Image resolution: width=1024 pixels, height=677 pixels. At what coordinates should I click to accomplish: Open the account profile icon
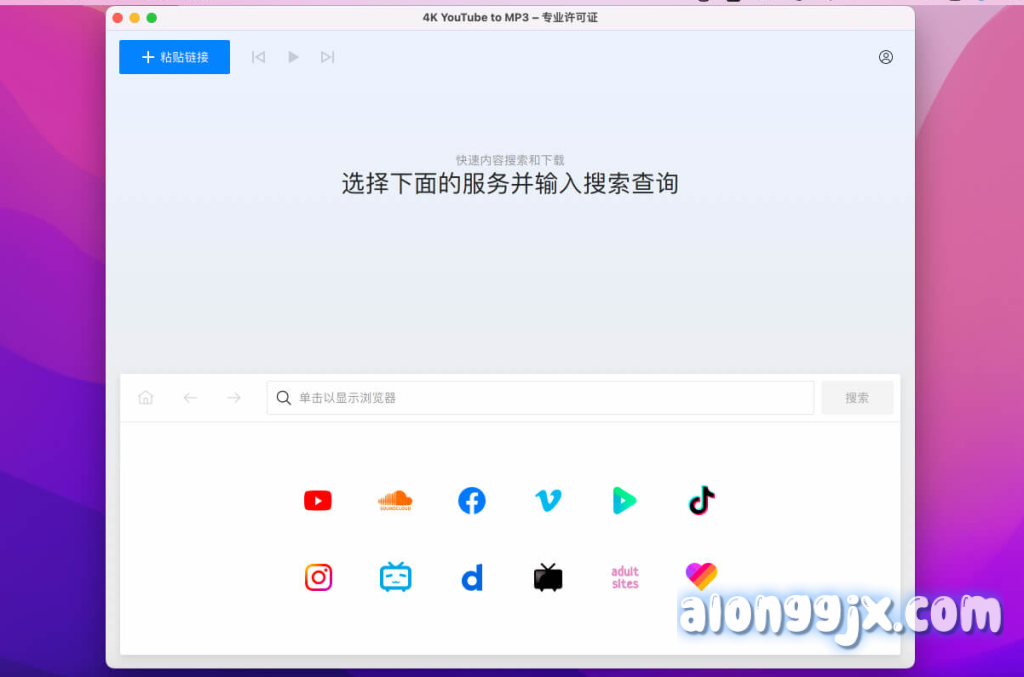(x=885, y=57)
